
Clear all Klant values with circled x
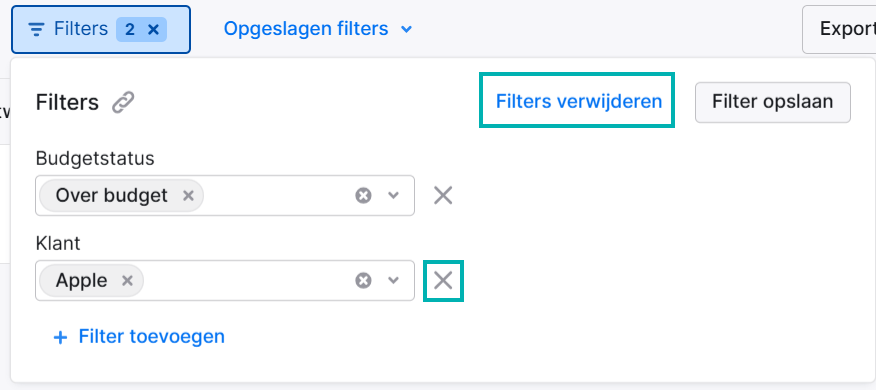[363, 280]
